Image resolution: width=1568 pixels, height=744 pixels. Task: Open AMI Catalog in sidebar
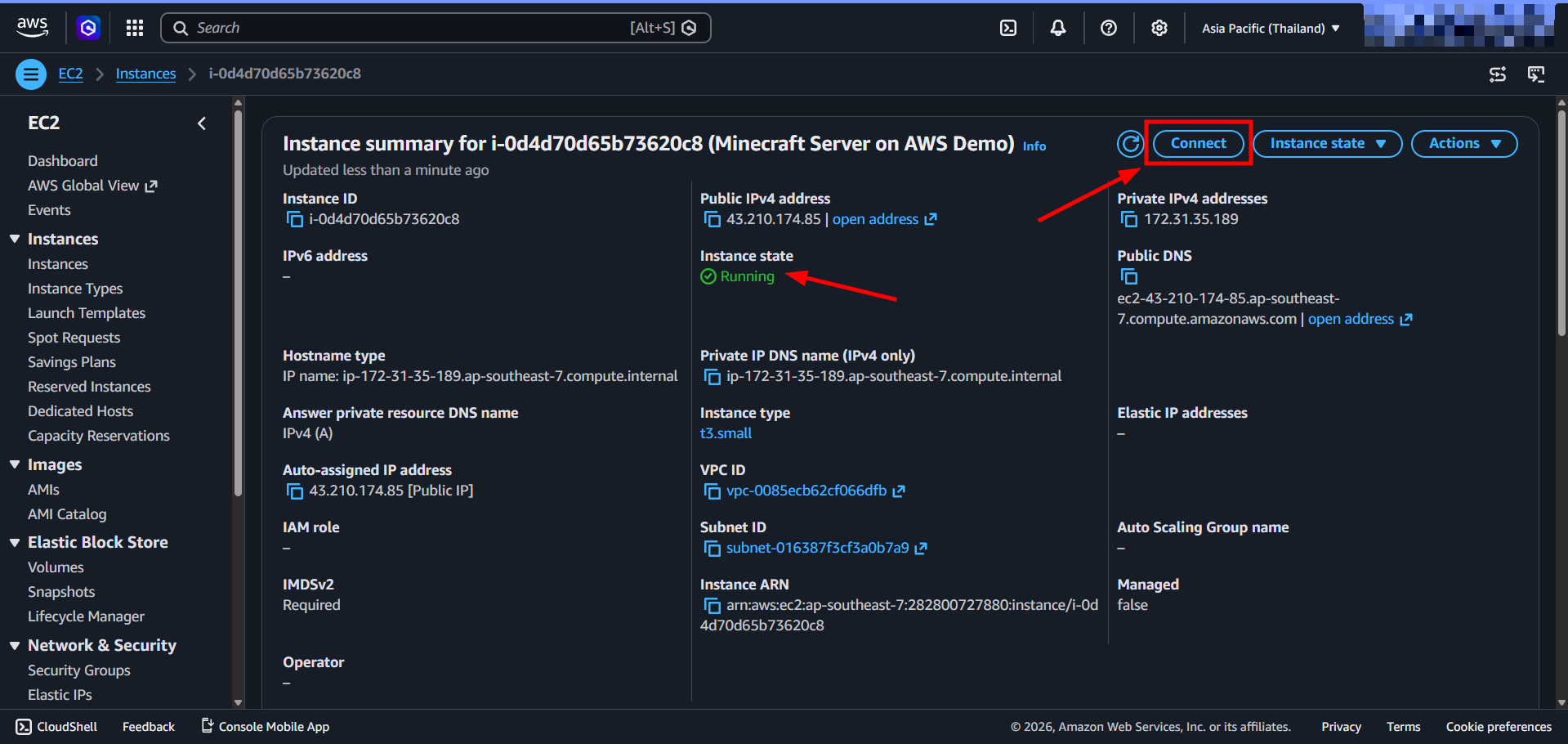pos(67,514)
